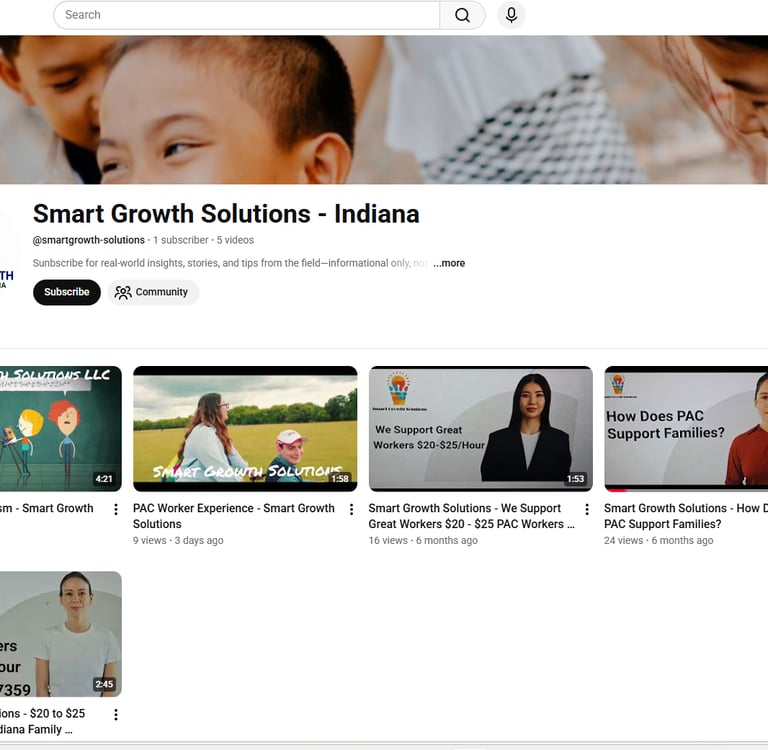Open video title ending 'sm - Smart Growth'
The height and width of the screenshot is (750, 768).
click(47, 508)
